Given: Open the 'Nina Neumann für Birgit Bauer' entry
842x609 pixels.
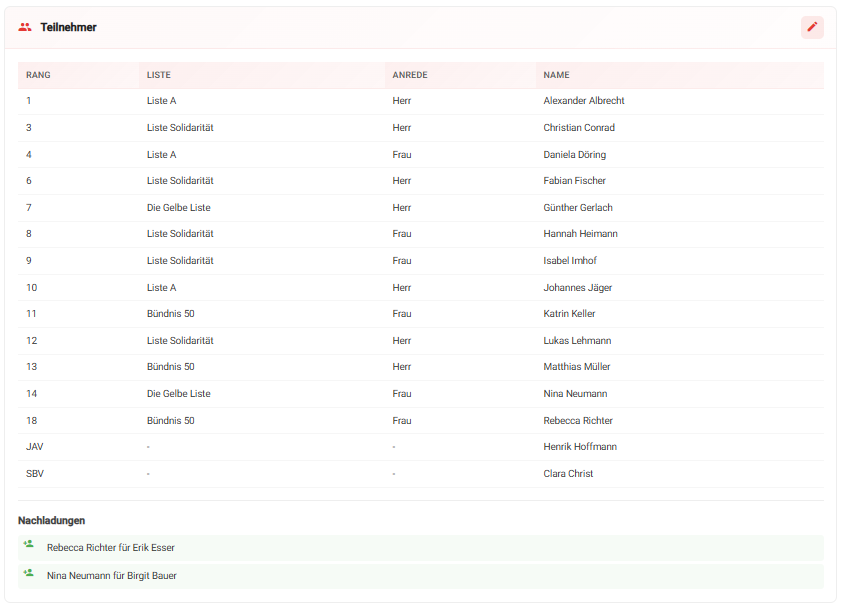Looking at the screenshot, I should 111,576.
